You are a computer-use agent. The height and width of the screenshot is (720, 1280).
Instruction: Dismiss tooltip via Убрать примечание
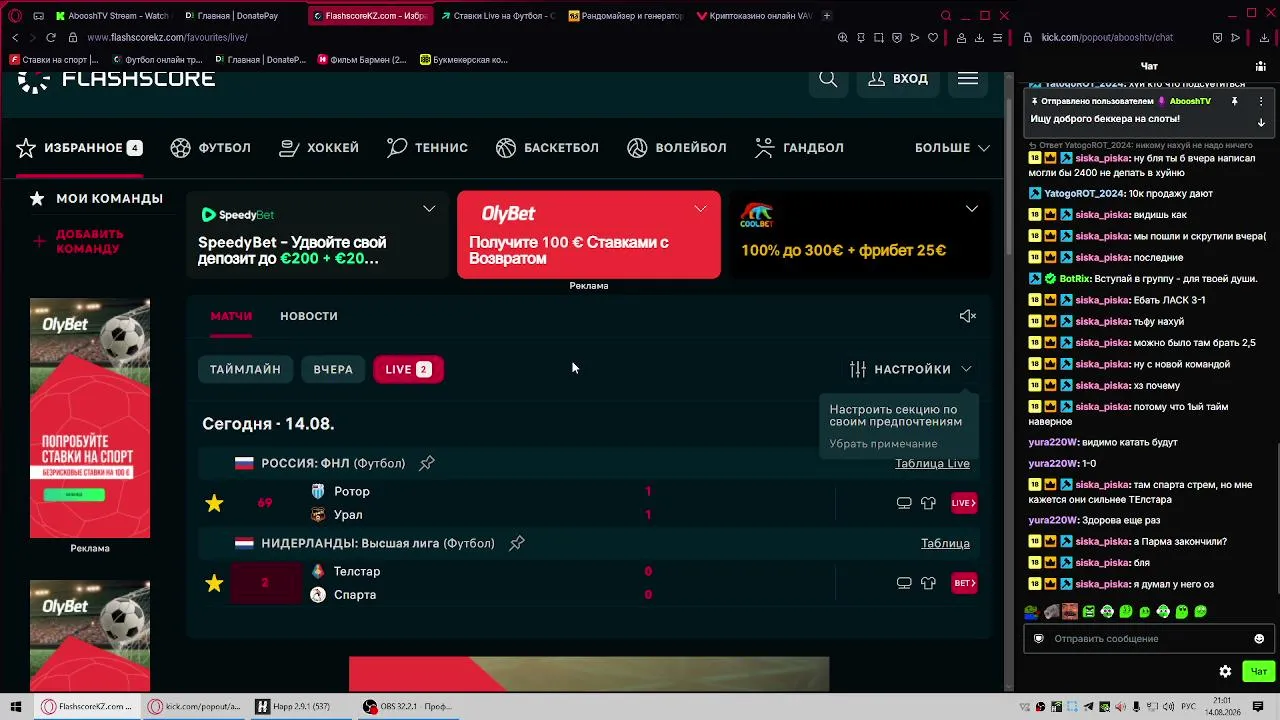[x=883, y=444]
